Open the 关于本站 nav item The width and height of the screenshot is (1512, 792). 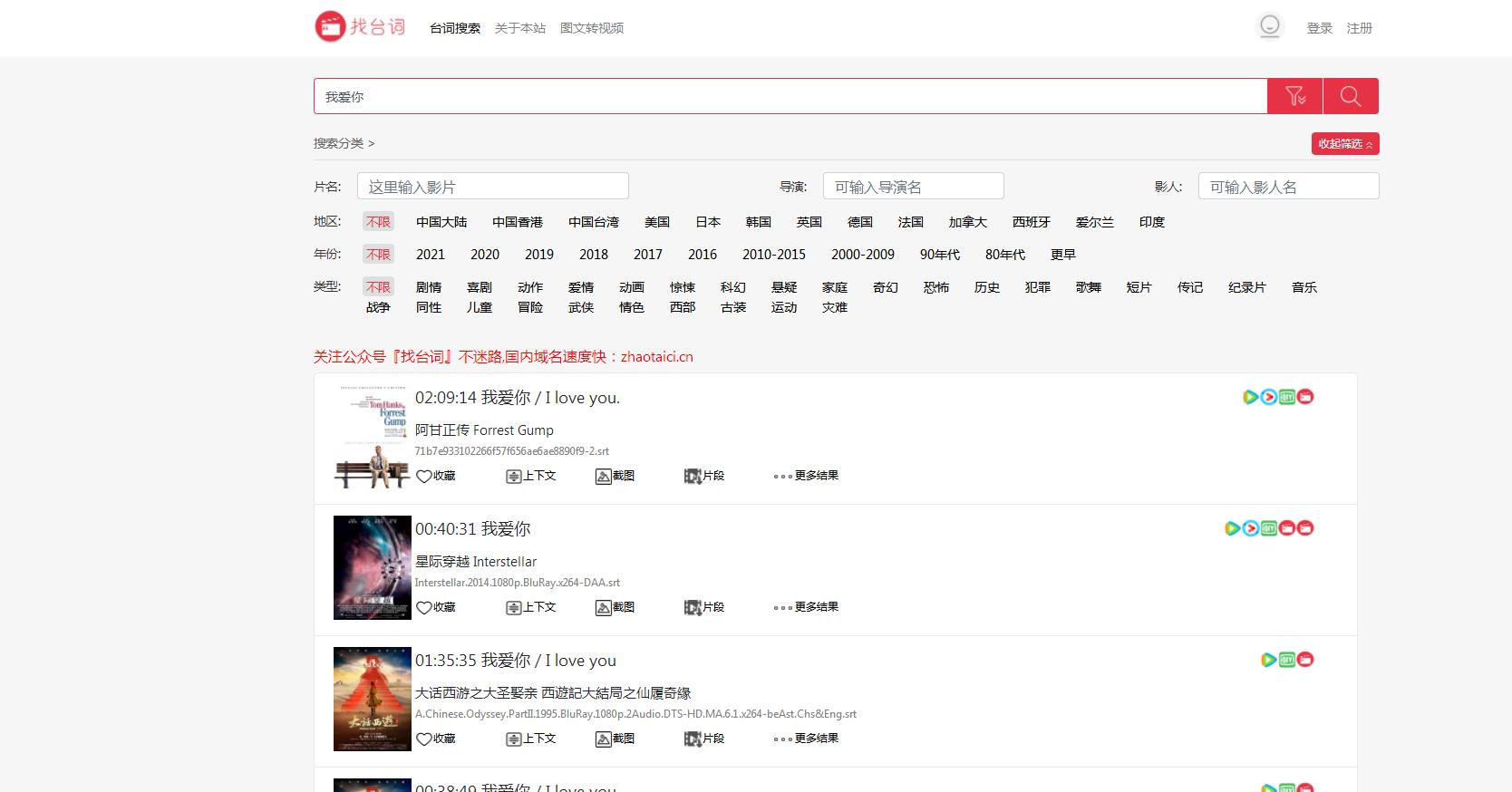(x=520, y=28)
